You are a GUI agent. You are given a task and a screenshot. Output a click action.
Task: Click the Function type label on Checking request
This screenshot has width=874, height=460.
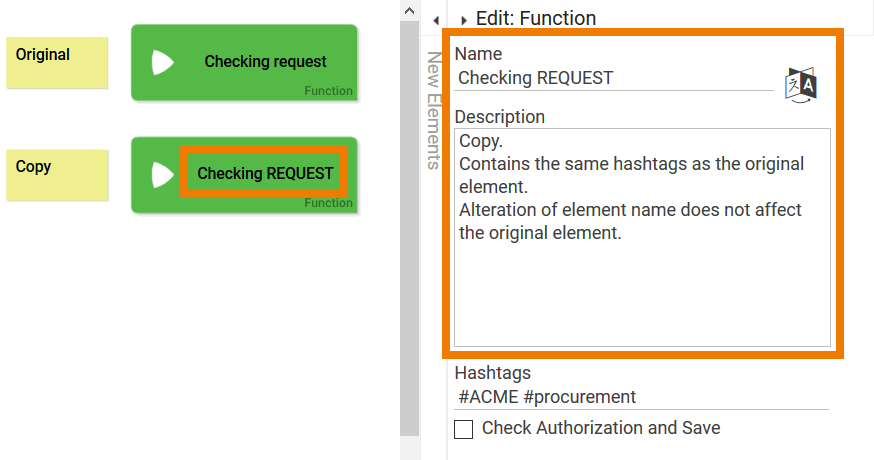(x=328, y=91)
